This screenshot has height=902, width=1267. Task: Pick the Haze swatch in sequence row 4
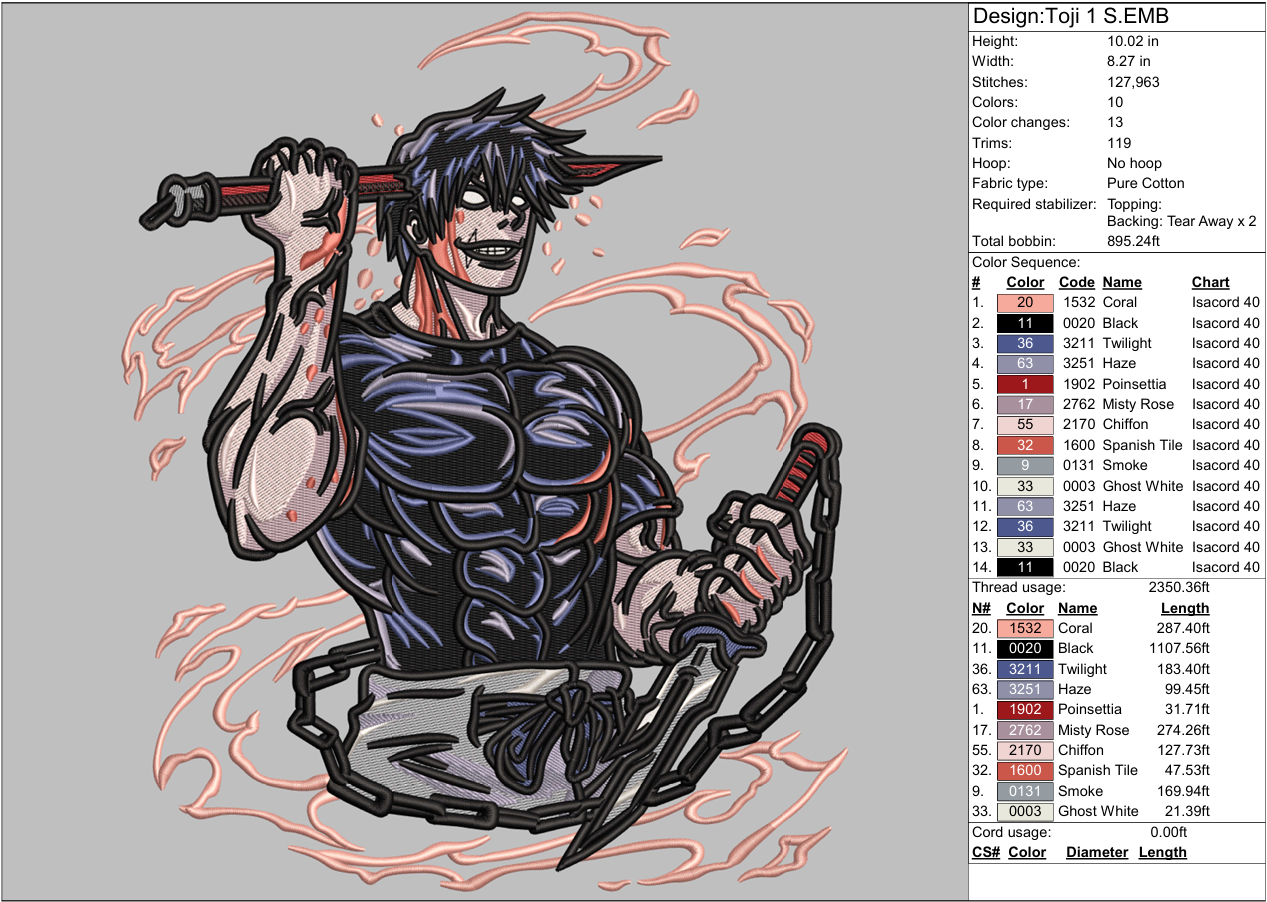coord(1025,363)
